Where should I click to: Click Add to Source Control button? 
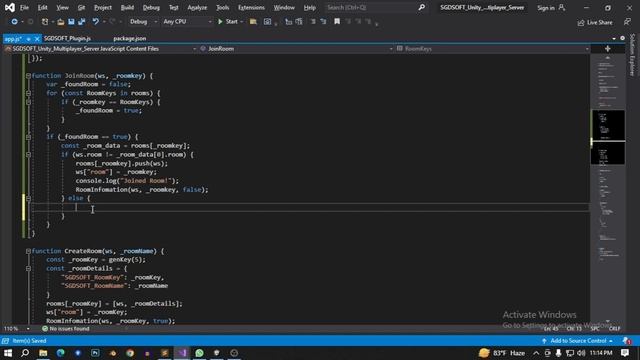click(577, 341)
